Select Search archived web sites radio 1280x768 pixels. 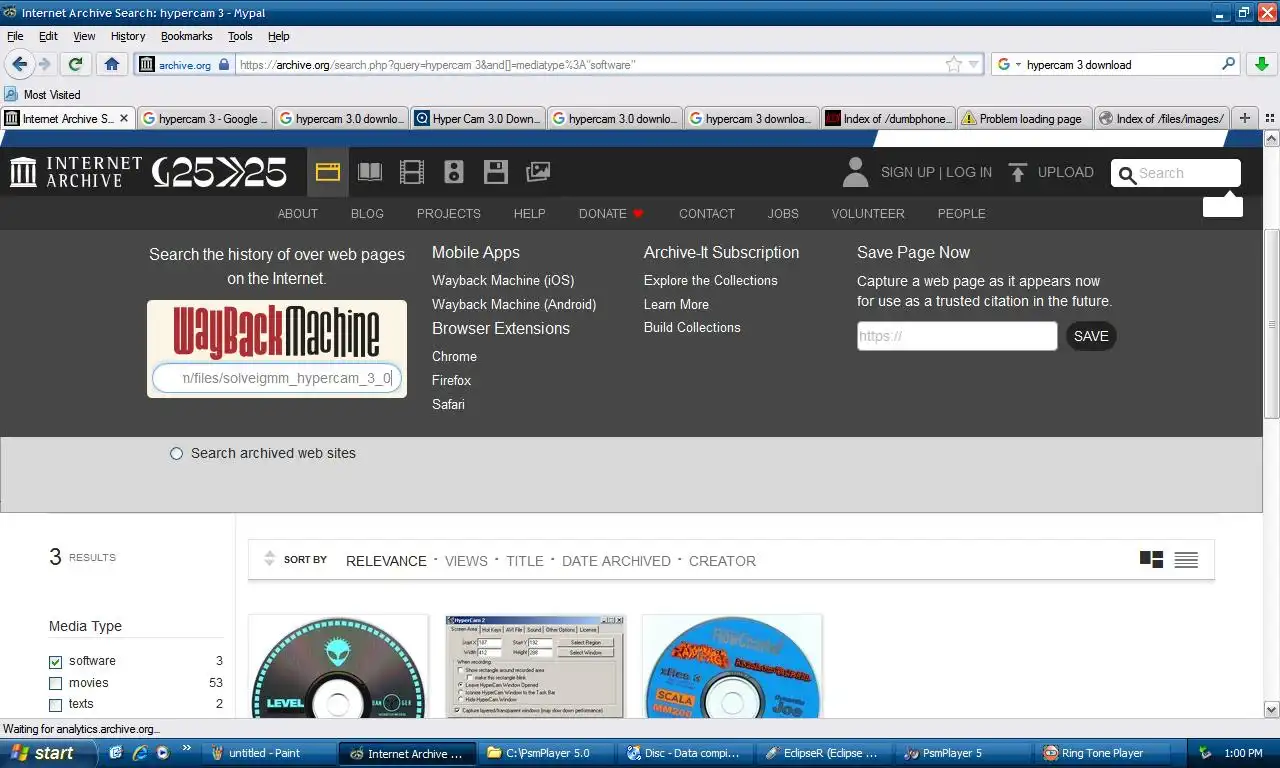176,453
